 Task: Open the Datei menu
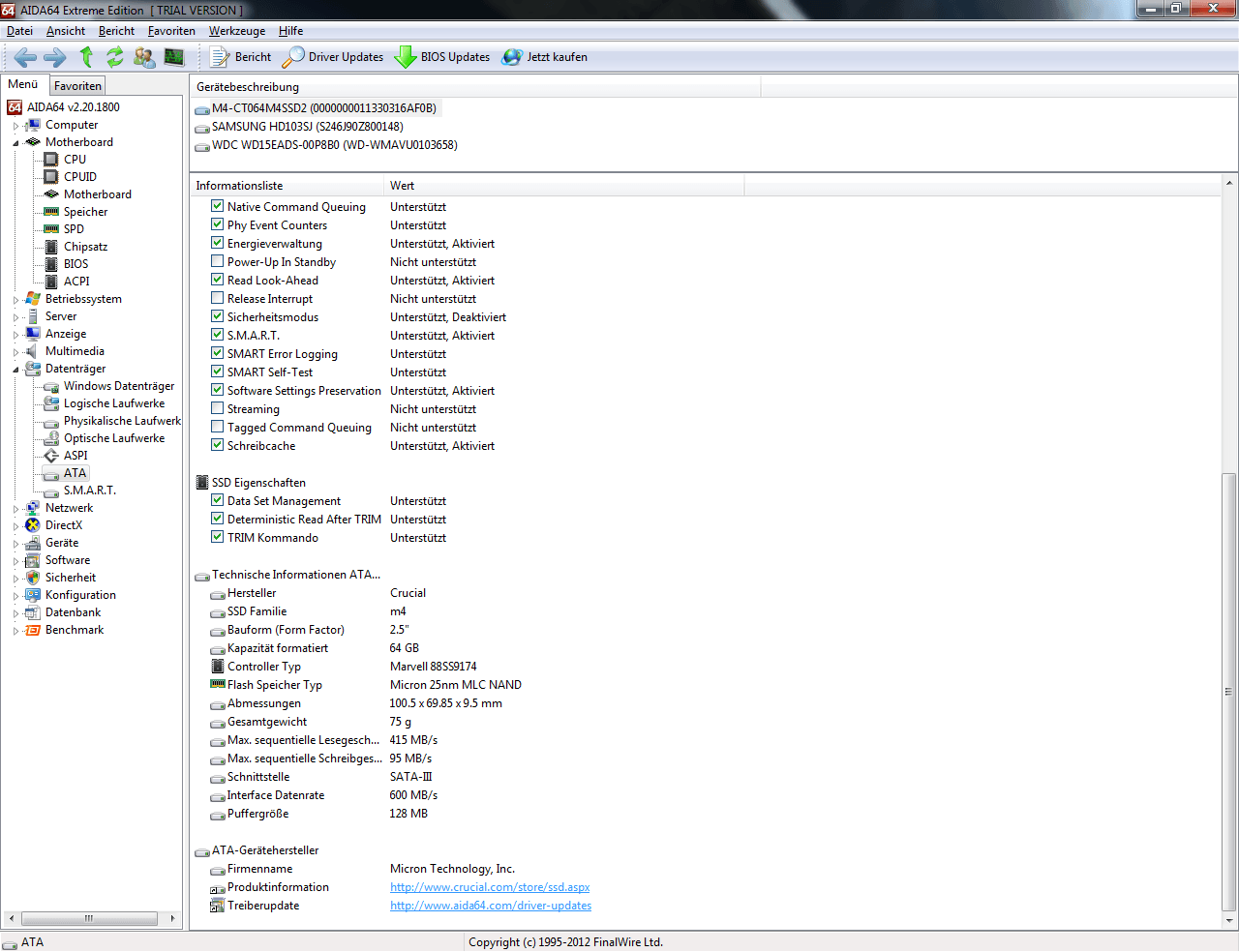pyautogui.click(x=19, y=31)
